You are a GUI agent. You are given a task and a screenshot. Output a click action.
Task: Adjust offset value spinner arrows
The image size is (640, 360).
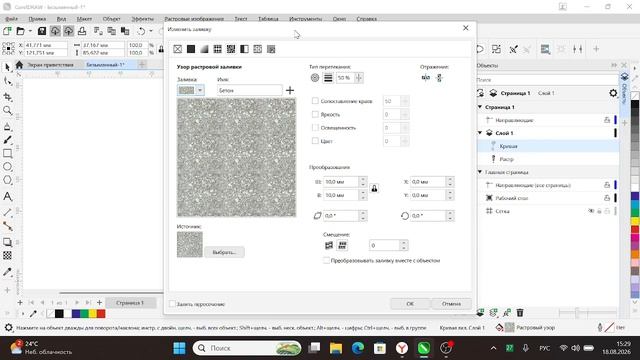point(404,245)
